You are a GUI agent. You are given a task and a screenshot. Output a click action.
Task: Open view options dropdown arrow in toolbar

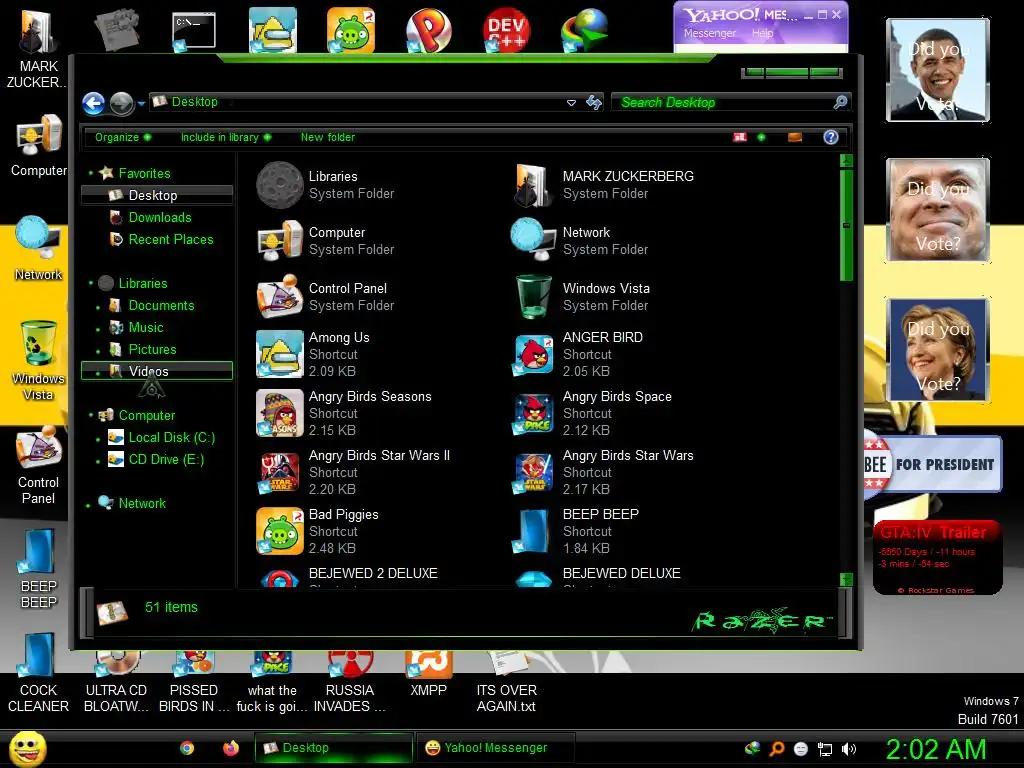[761, 137]
